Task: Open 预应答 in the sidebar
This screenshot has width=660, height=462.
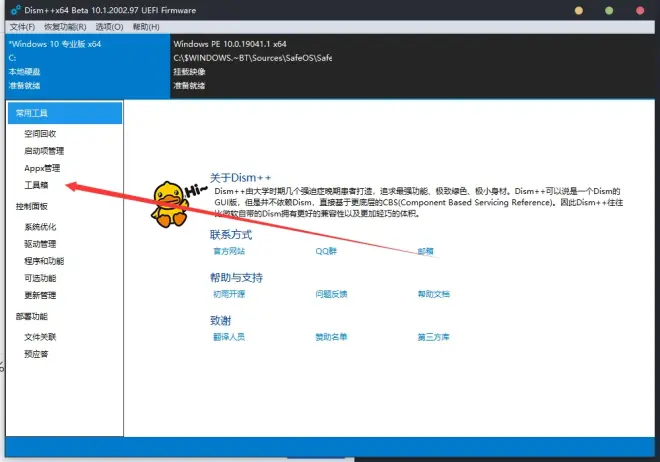Action: click(x=36, y=354)
